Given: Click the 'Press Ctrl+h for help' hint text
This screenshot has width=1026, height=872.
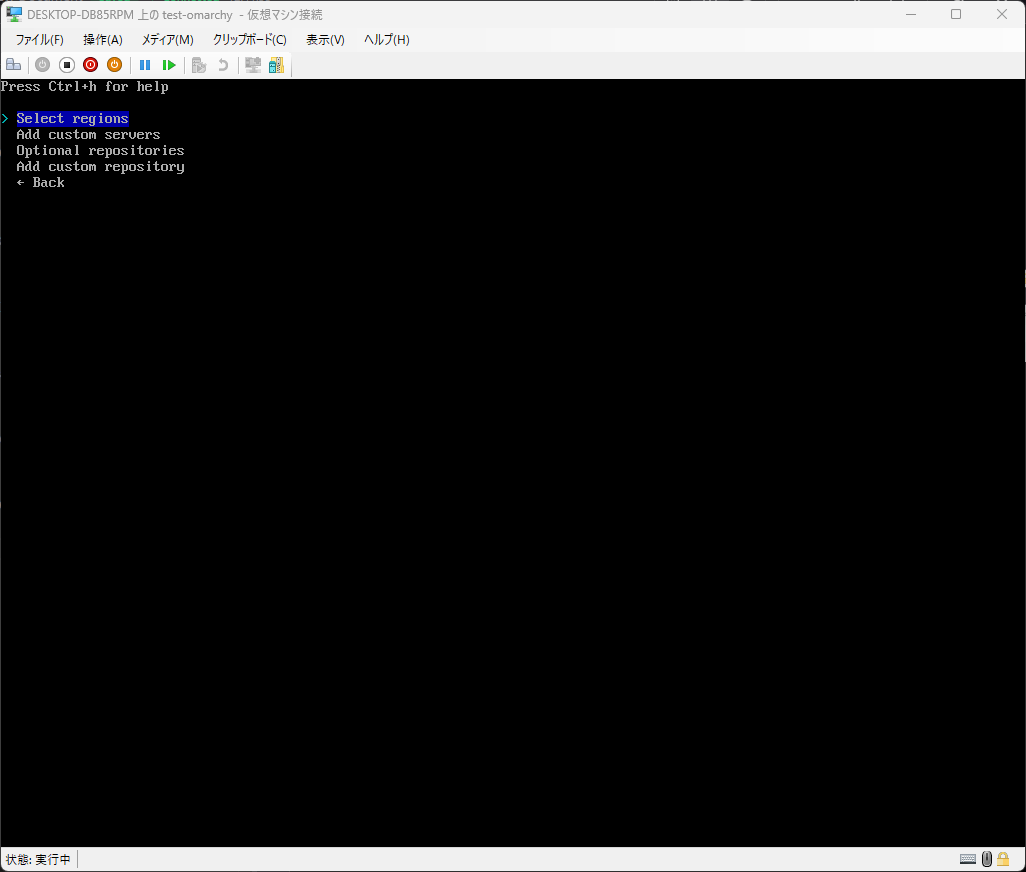Looking at the screenshot, I should 84,86.
